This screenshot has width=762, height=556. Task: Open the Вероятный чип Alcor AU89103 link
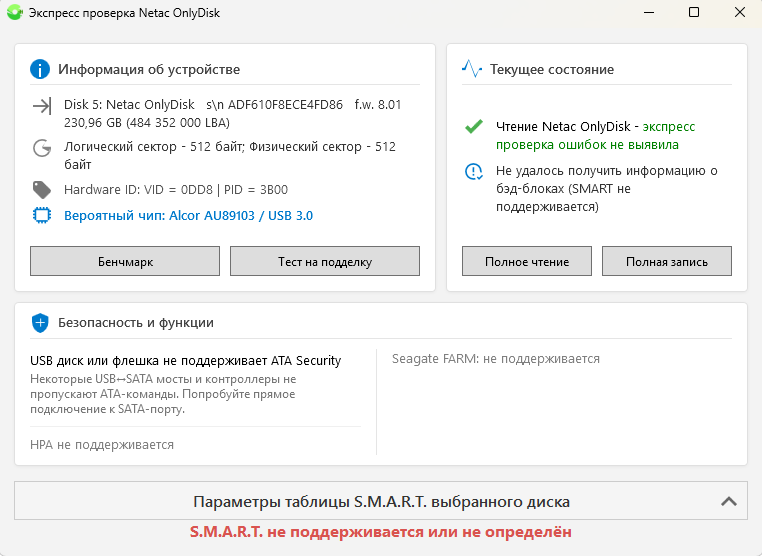[189, 215]
